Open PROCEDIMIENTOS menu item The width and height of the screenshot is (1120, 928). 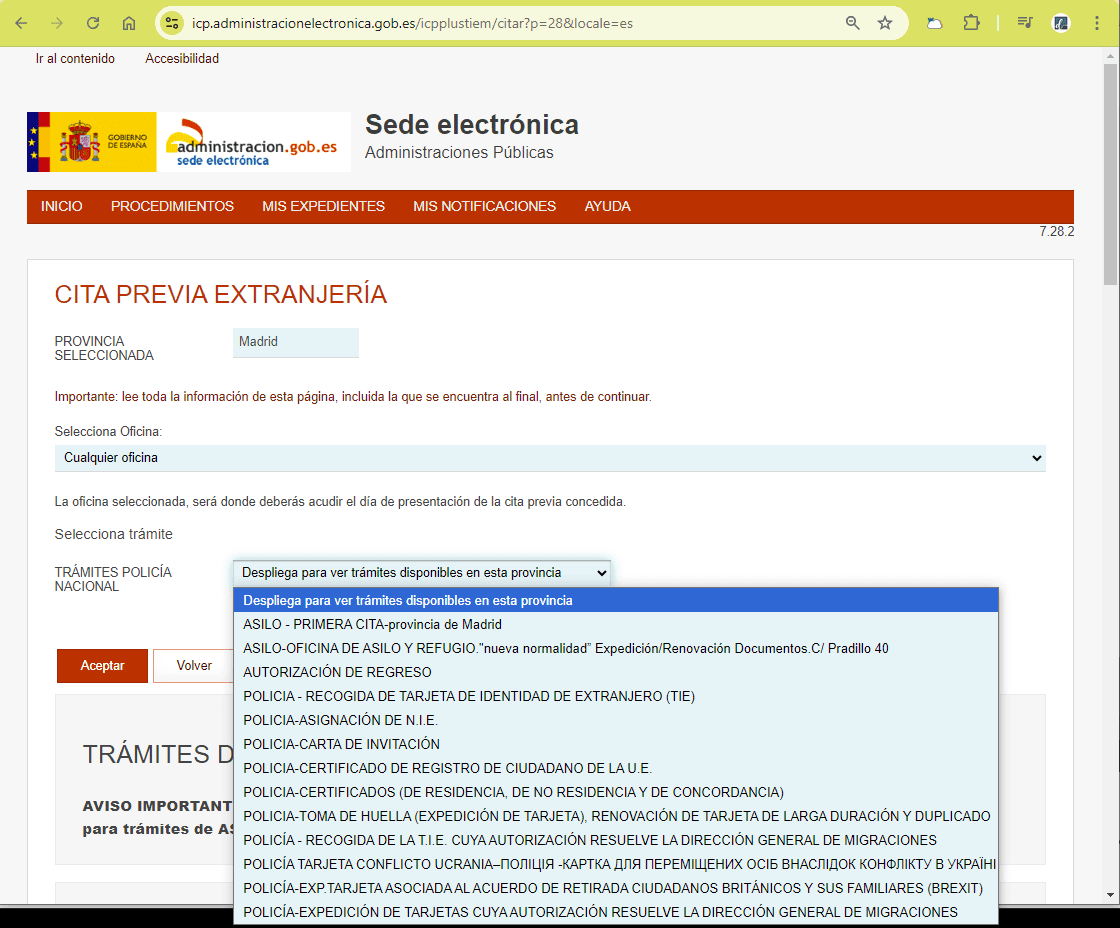172,206
